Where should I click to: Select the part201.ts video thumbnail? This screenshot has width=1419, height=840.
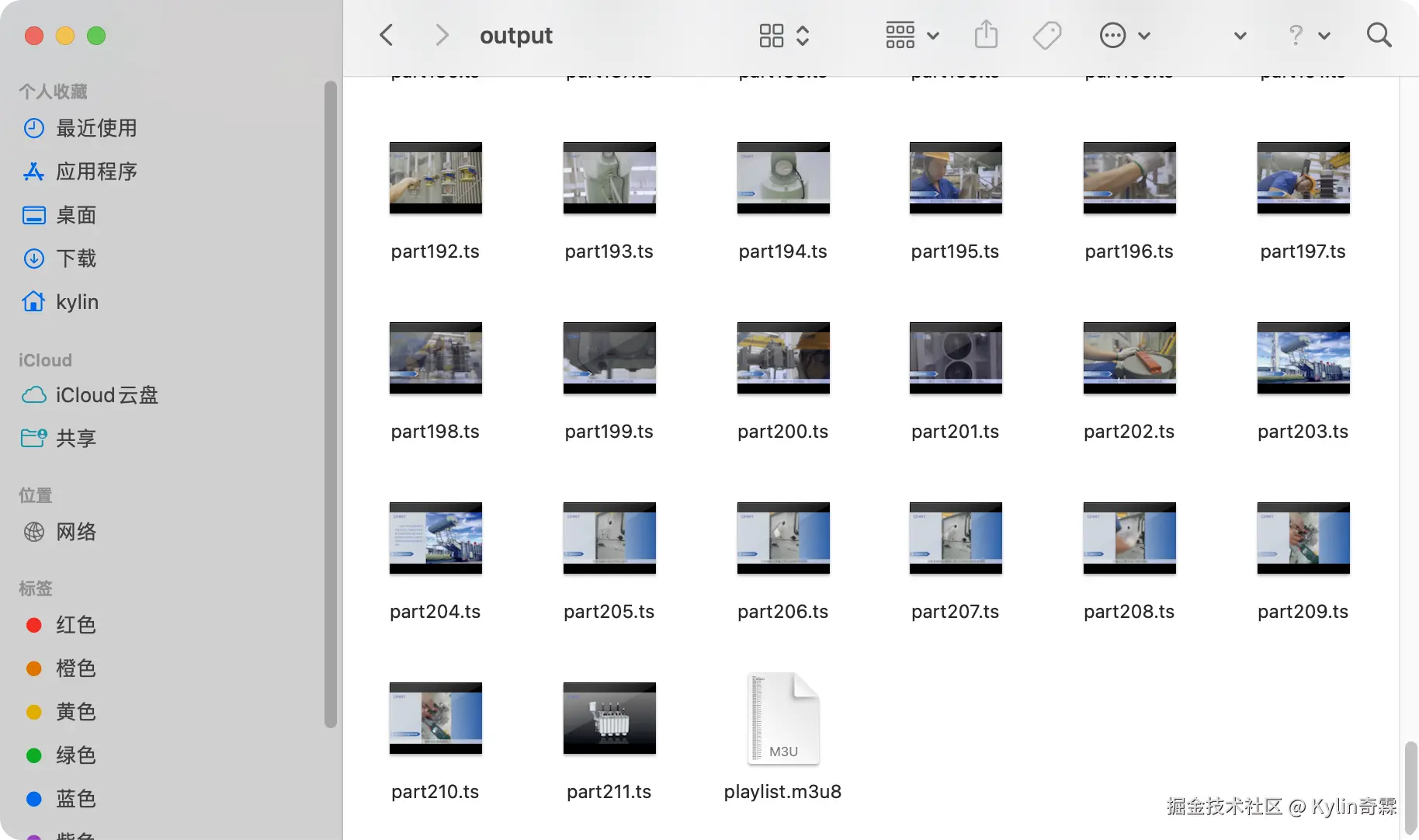pyautogui.click(x=956, y=358)
